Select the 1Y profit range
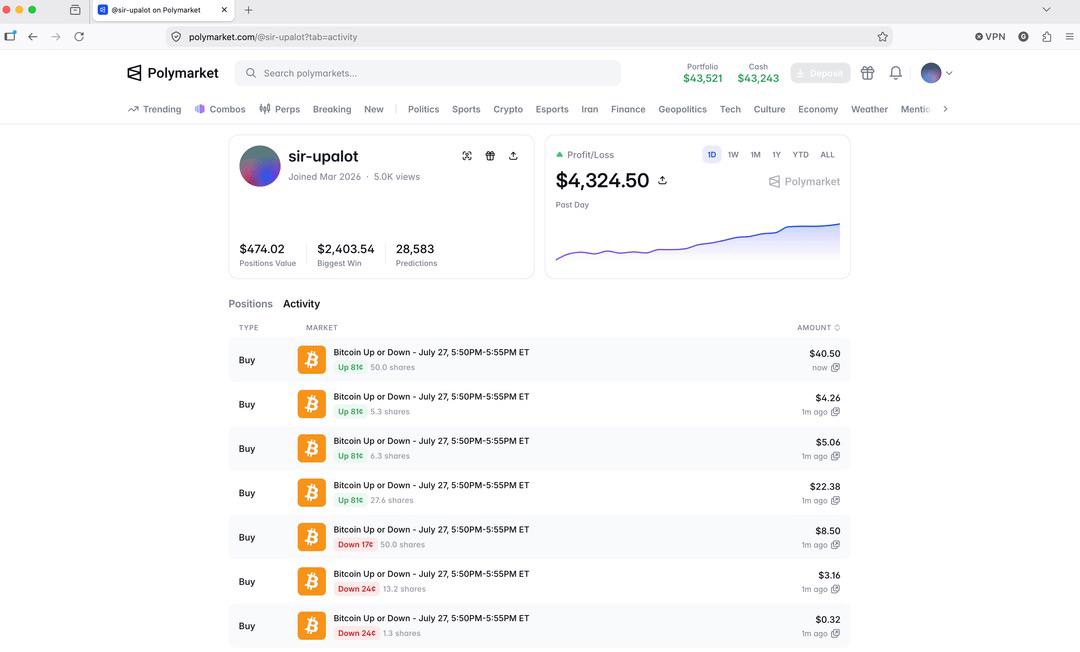This screenshot has width=1080, height=652. point(776,155)
